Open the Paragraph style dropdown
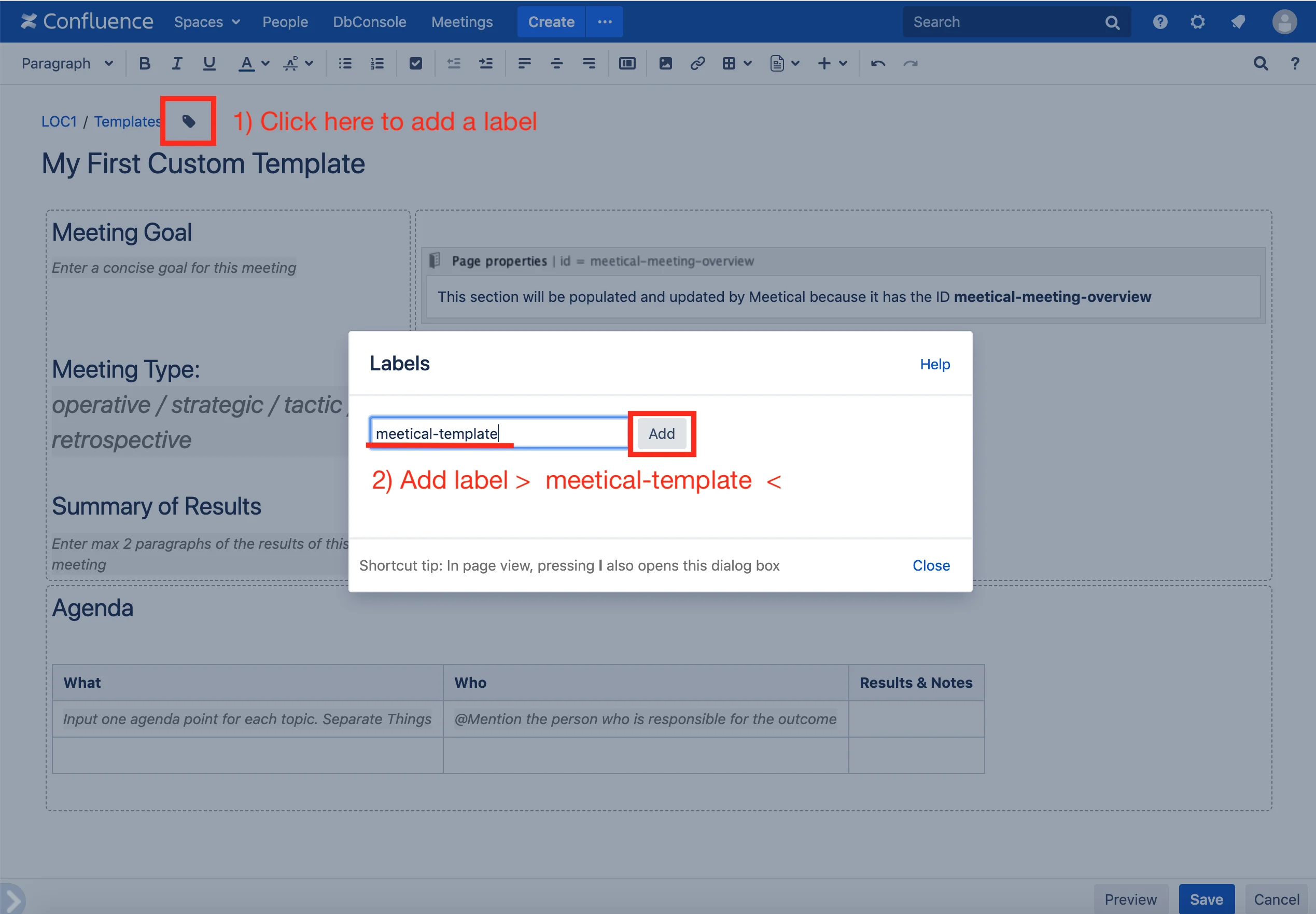The height and width of the screenshot is (914, 1316). pos(67,64)
